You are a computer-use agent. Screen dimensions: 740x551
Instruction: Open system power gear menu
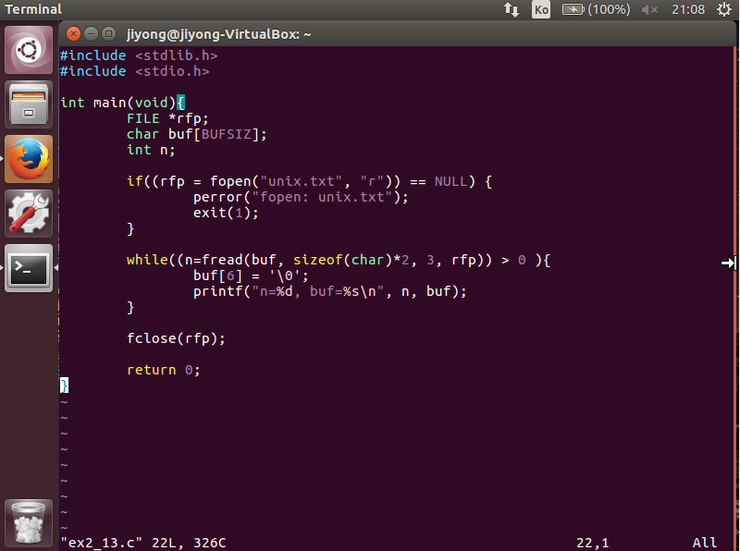(x=724, y=9)
